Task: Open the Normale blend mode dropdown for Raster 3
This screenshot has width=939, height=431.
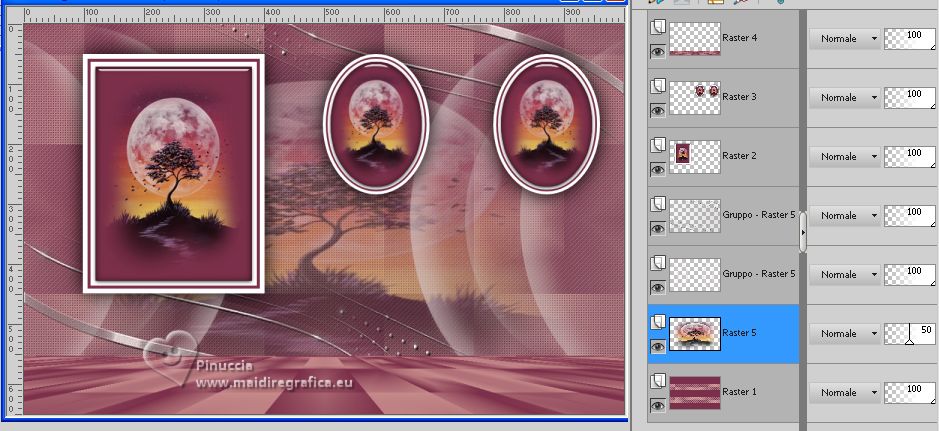Action: click(x=844, y=98)
